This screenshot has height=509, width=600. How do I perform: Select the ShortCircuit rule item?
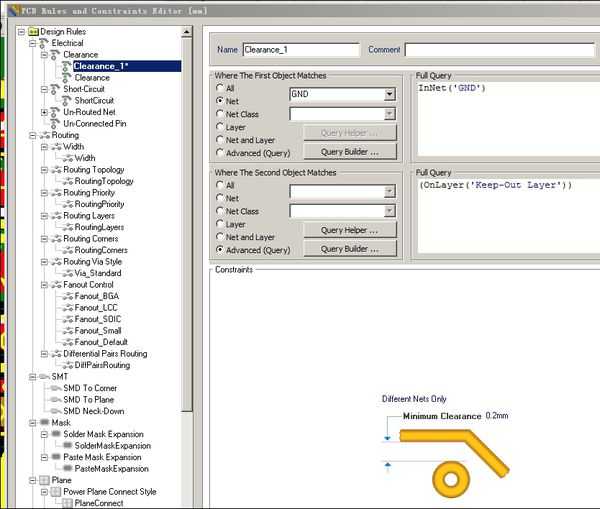pyautogui.click(x=94, y=101)
